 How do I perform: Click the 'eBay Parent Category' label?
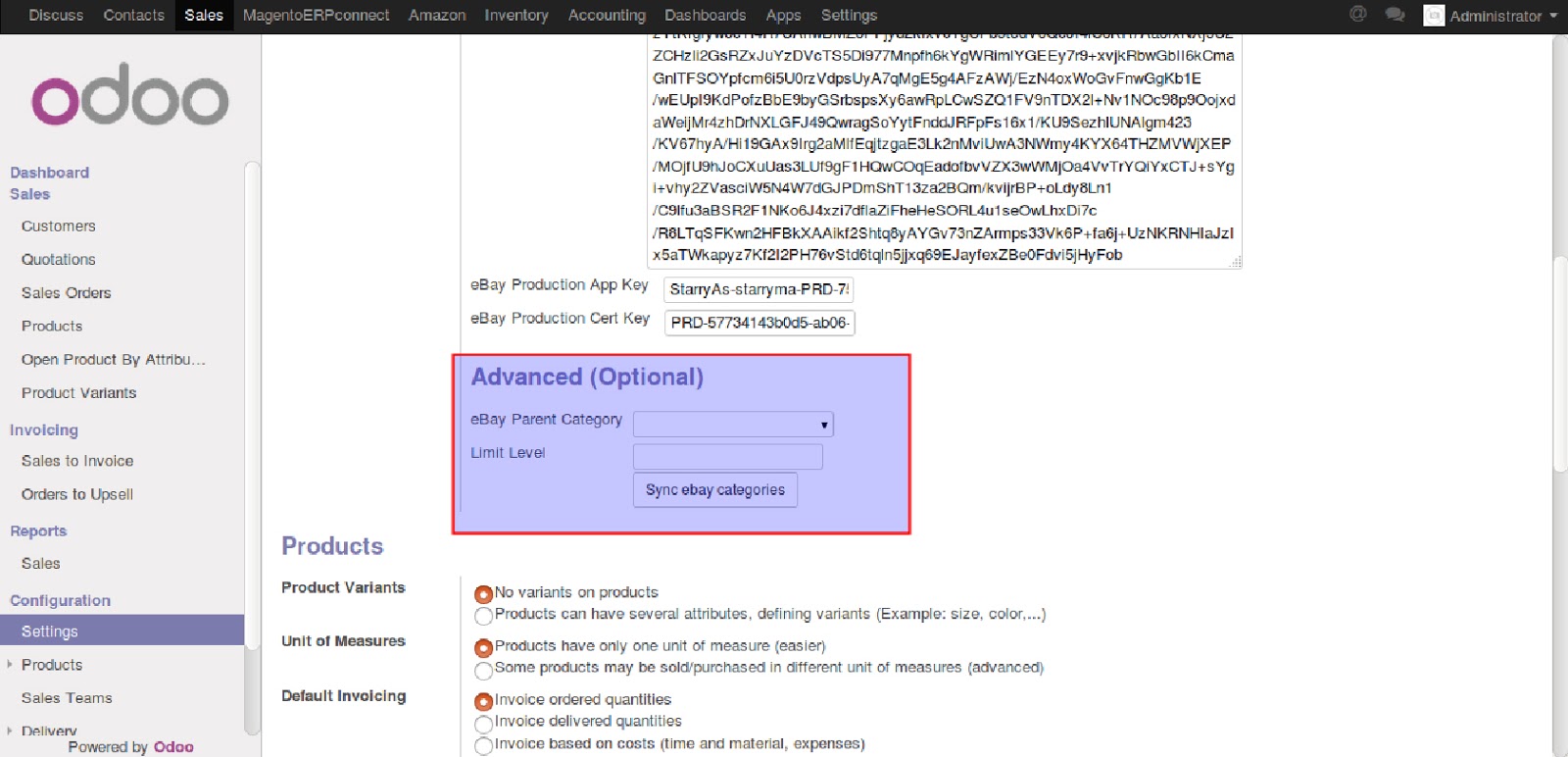[x=546, y=420]
